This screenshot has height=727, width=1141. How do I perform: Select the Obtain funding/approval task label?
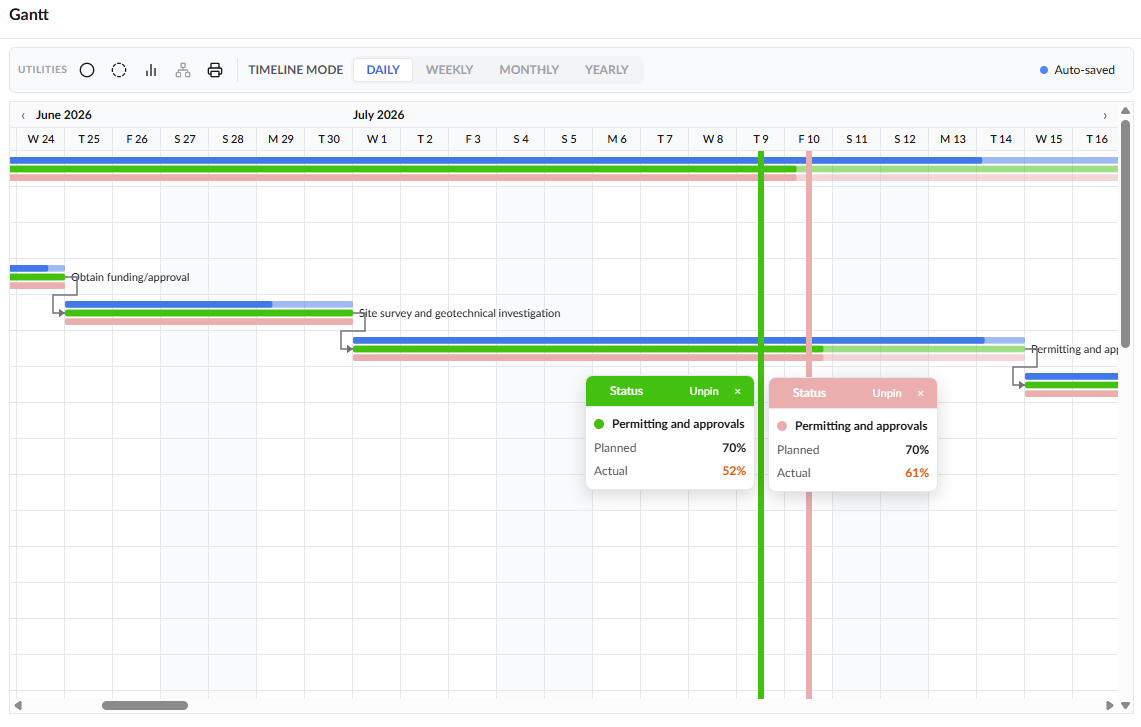point(130,277)
